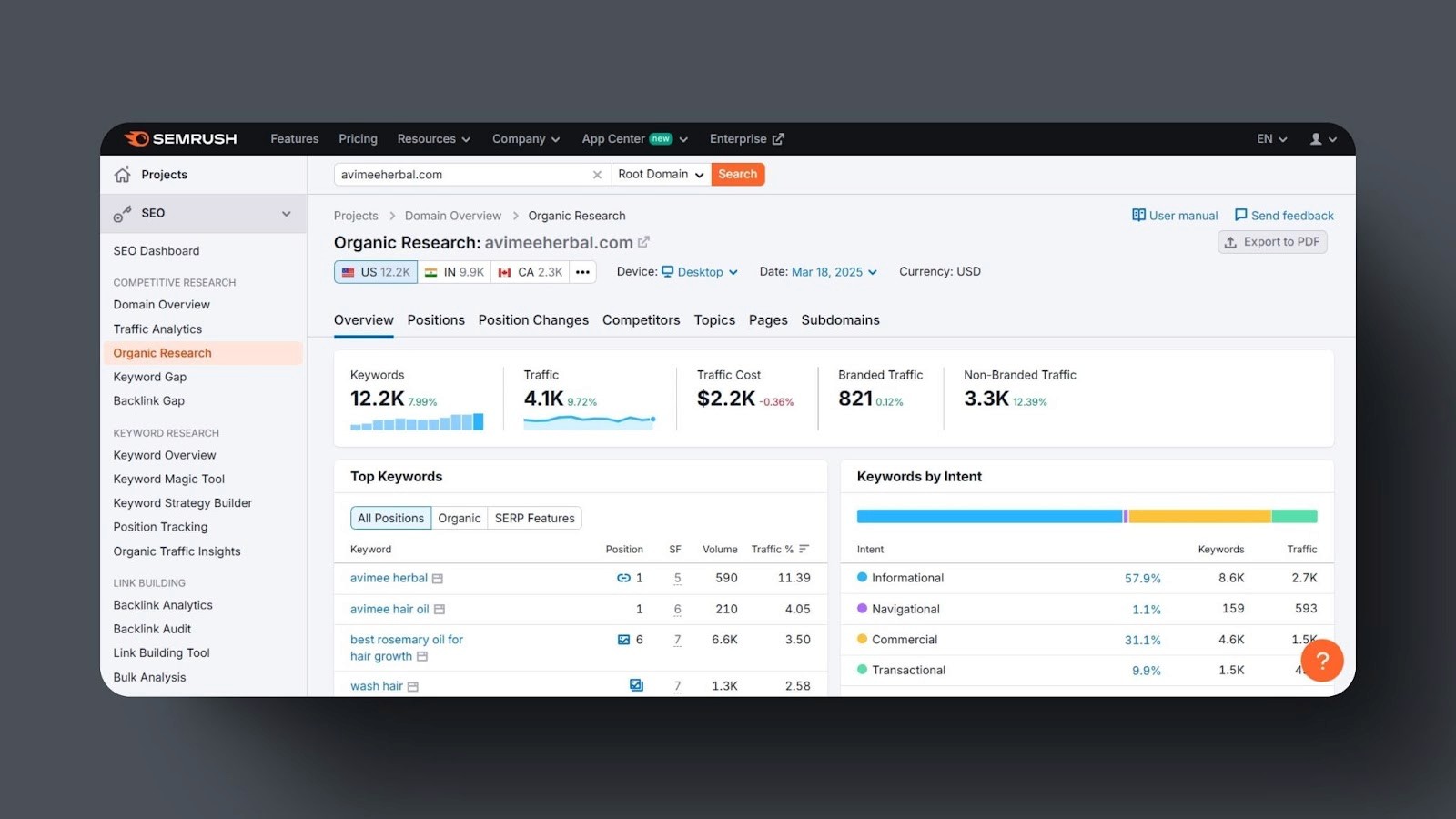Open the SERP icon beside avimee hair oil

pyautogui.click(x=440, y=610)
